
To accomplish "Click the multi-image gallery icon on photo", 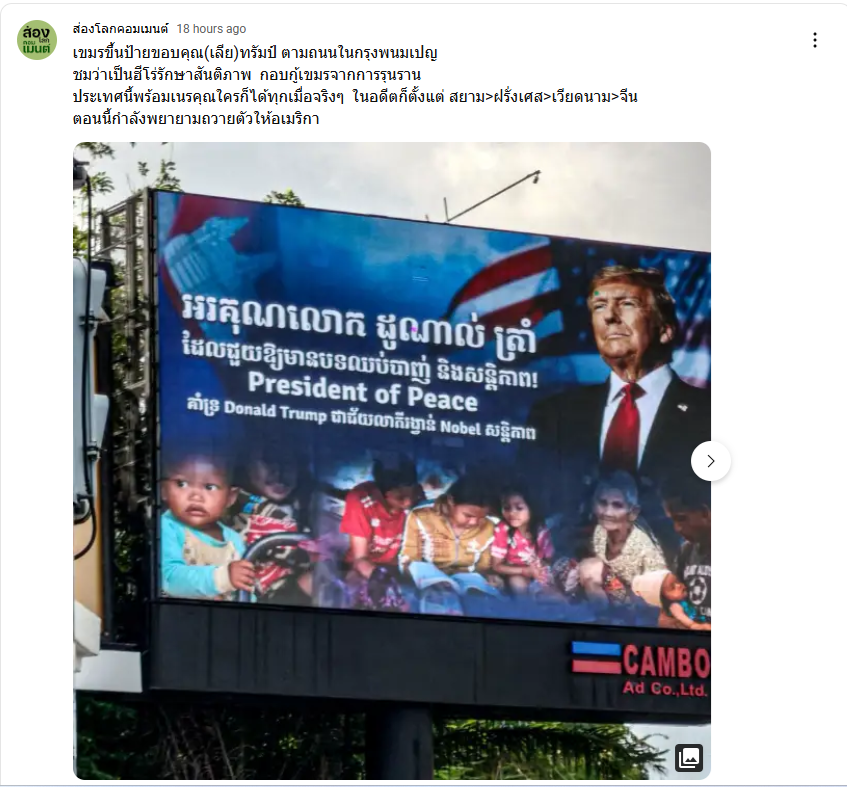I will 689,757.
